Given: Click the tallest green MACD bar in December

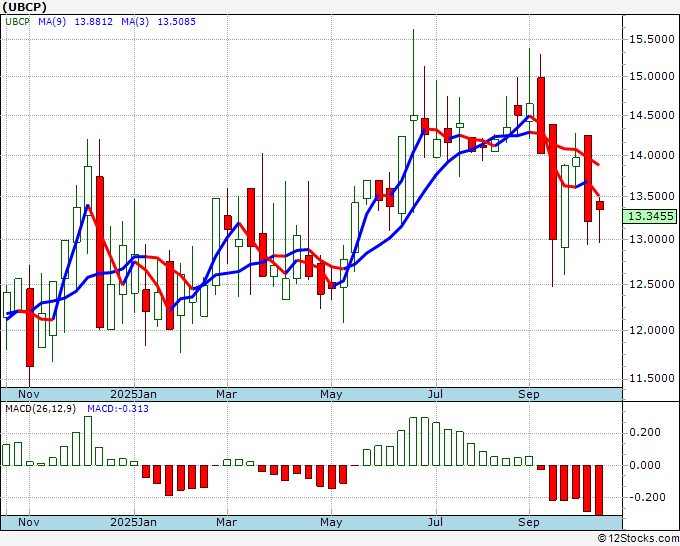Looking at the screenshot, I should point(88,441).
